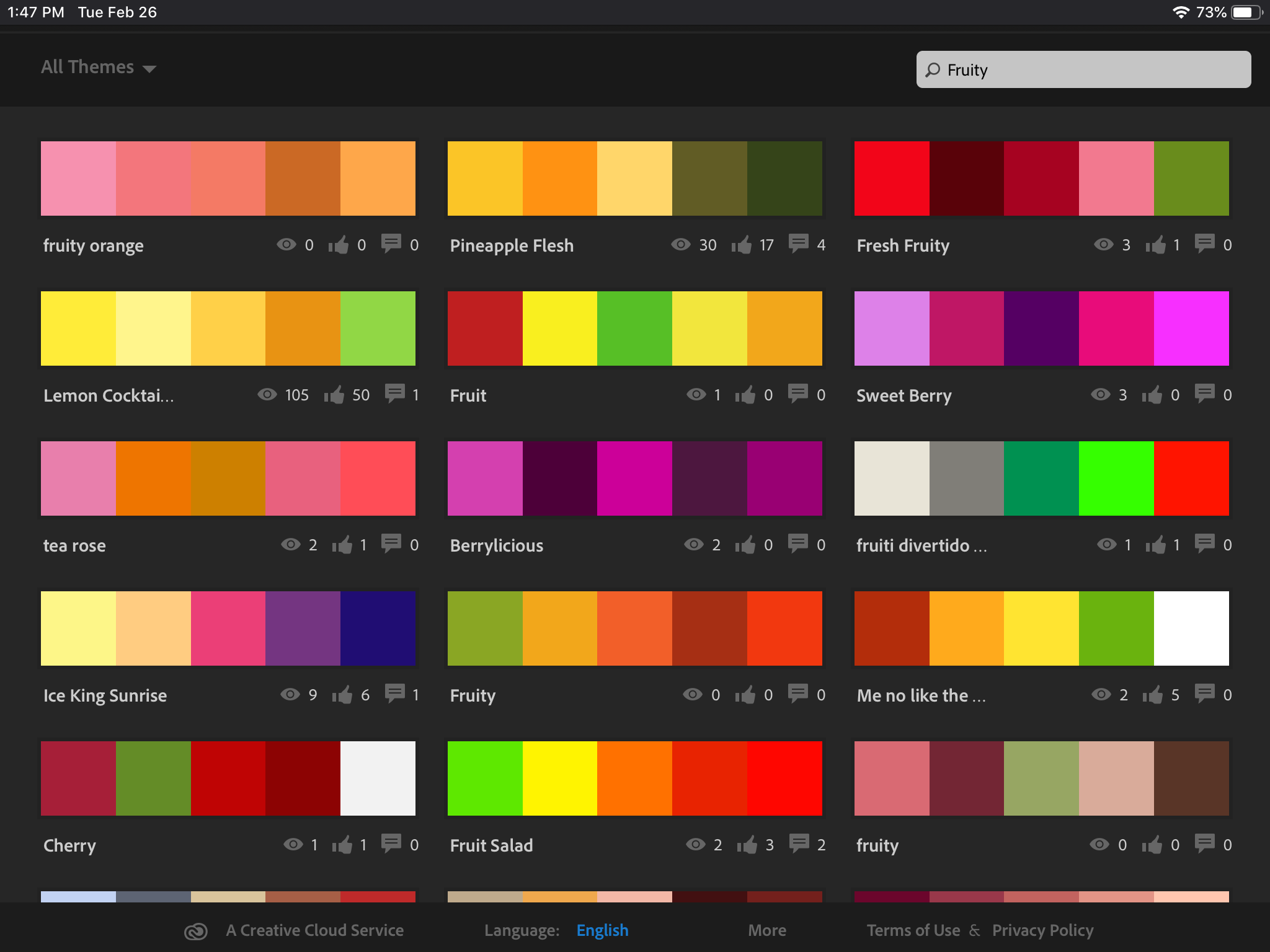Click thumbs-up icon for Fruit theme
This screenshot has height=952, width=1270.
click(745, 394)
